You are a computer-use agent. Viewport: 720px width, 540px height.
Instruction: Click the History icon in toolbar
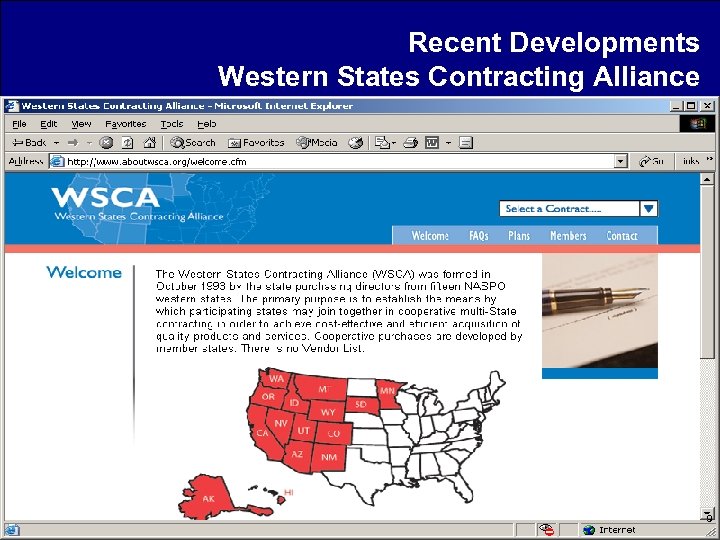[x=355, y=143]
